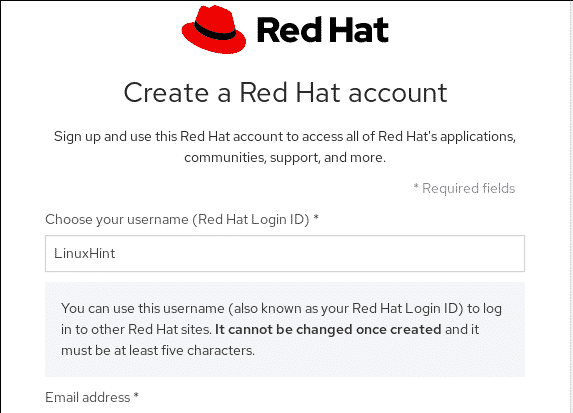This screenshot has height=413, width=573.
Task: Click the asterisk beside Email address
Action: [x=136, y=395]
